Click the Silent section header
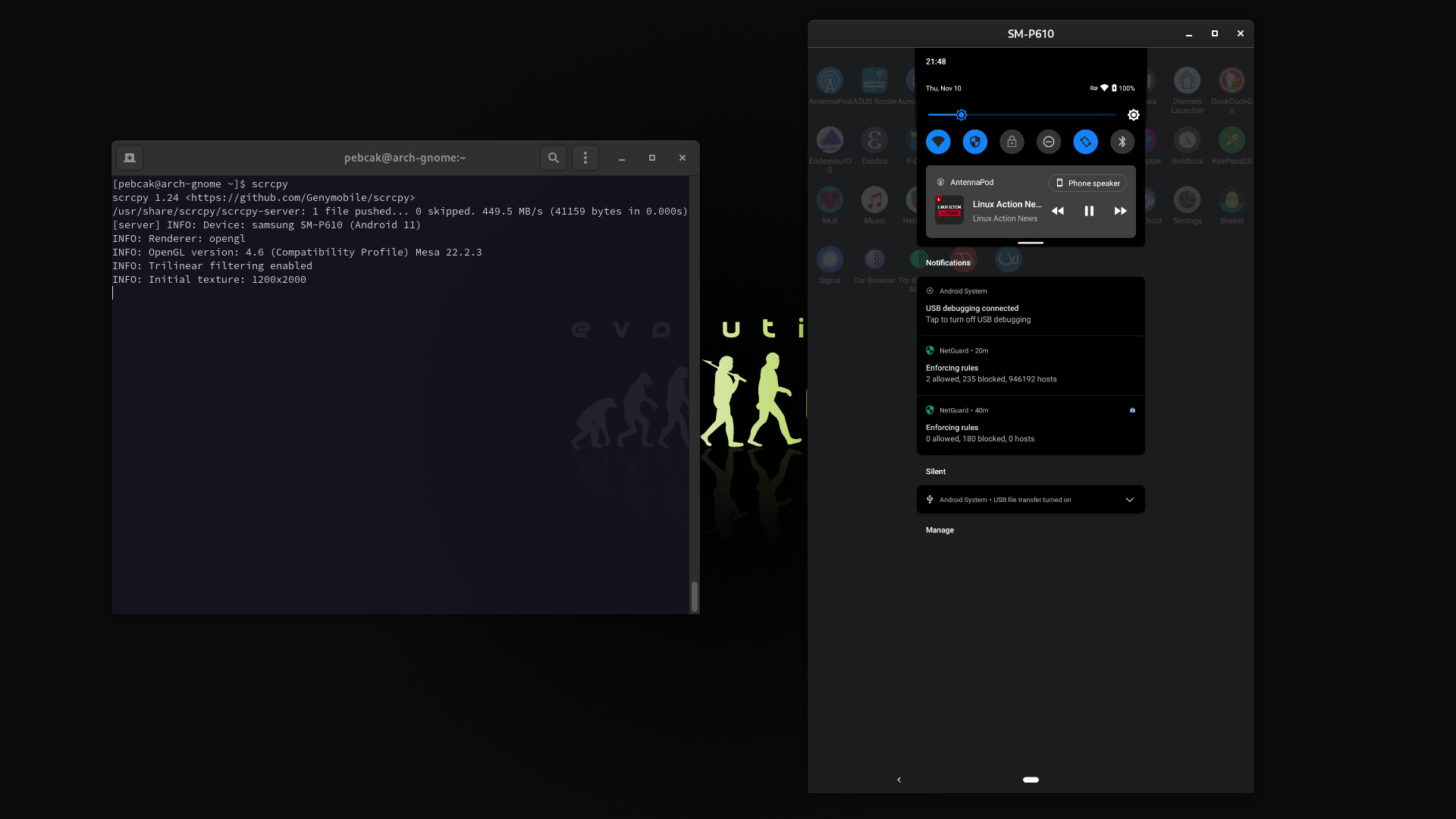The width and height of the screenshot is (1456, 819). [x=936, y=471]
